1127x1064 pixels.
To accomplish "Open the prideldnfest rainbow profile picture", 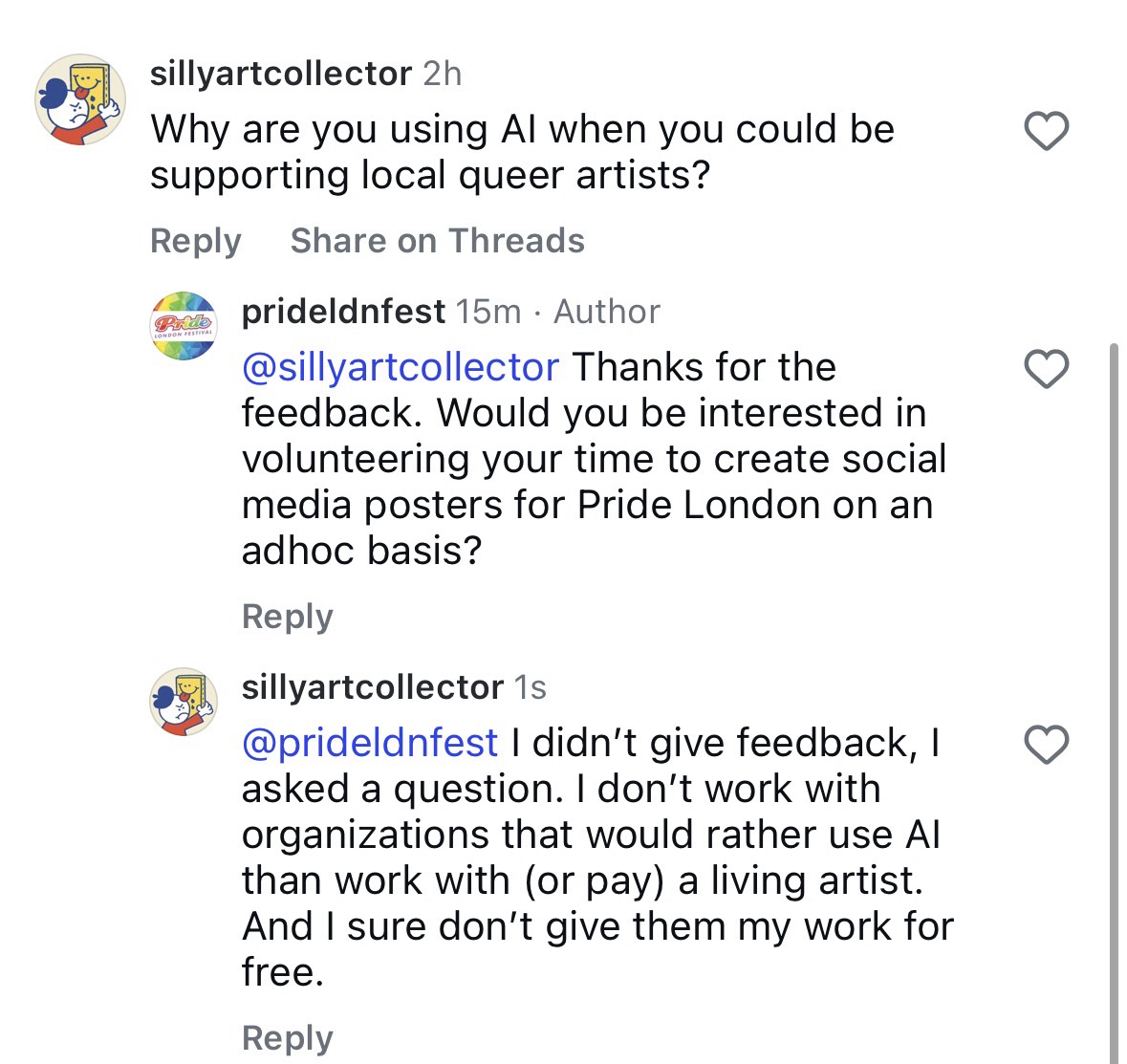I will pyautogui.click(x=184, y=325).
